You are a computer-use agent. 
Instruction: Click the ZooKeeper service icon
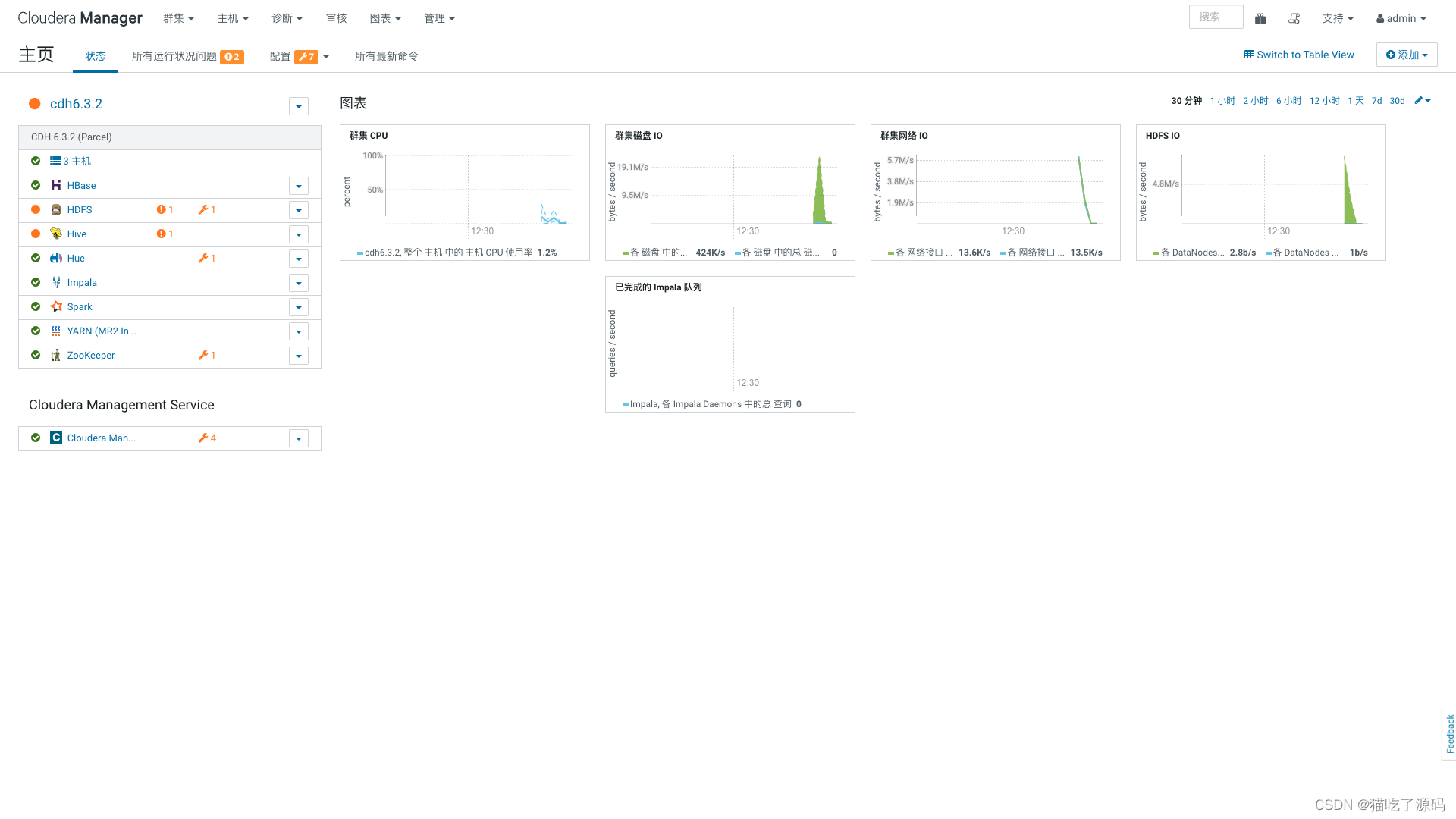(x=56, y=355)
